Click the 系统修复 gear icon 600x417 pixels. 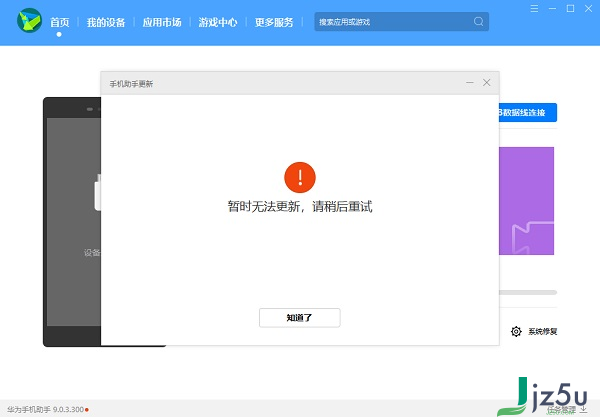pyautogui.click(x=516, y=331)
